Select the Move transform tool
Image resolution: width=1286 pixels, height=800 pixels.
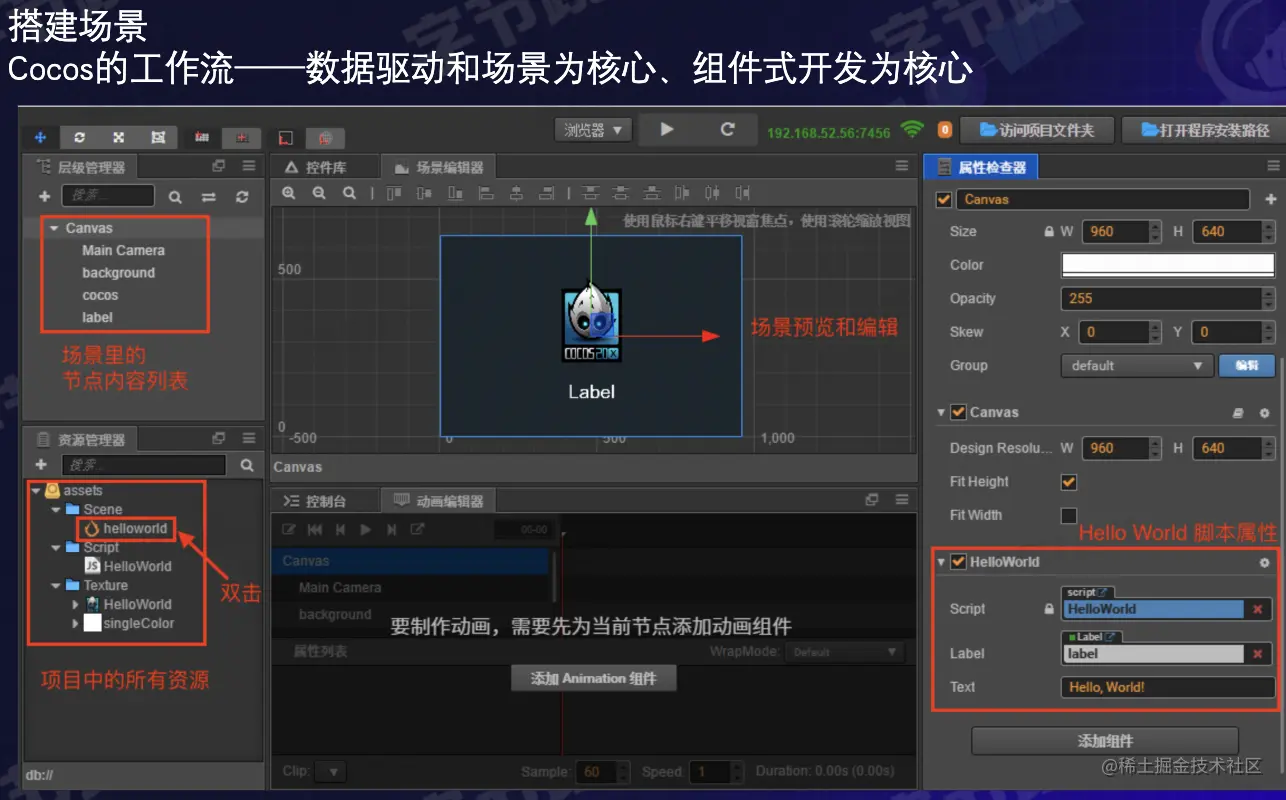click(38, 138)
